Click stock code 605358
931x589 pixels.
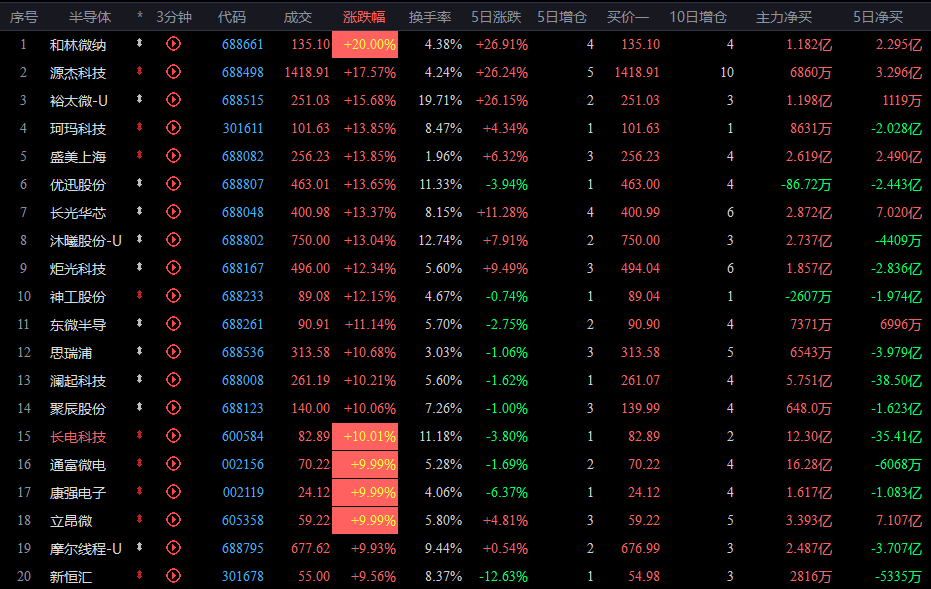242,521
